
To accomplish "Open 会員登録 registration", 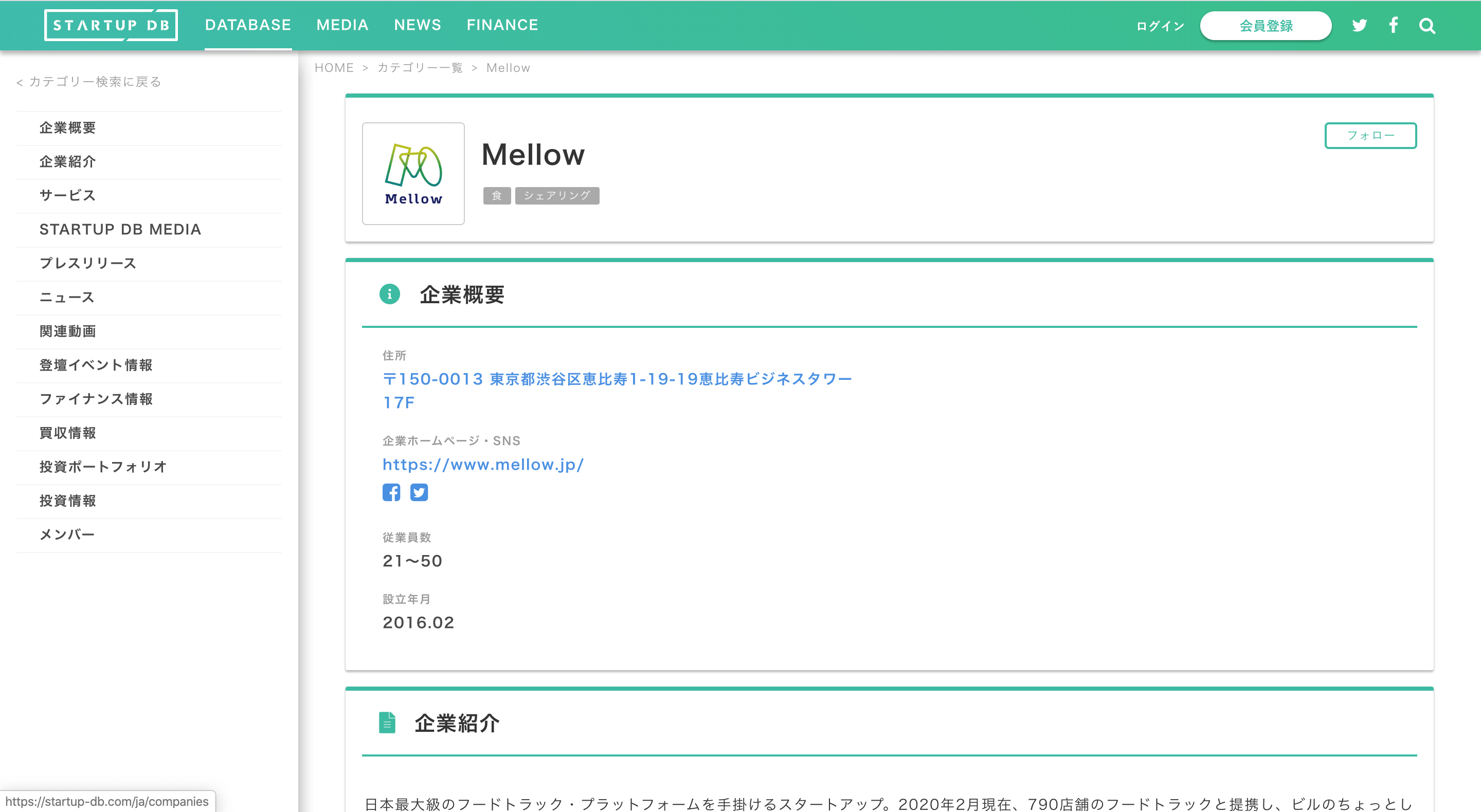I will pyautogui.click(x=1265, y=25).
